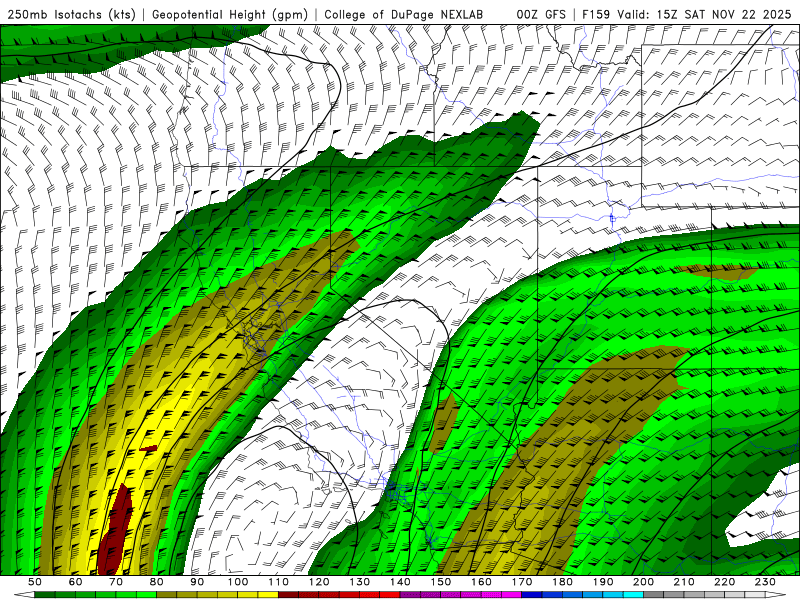Click the '70' legend value
Image resolution: width=800 pixels, height=600 pixels.
[x=116, y=582]
